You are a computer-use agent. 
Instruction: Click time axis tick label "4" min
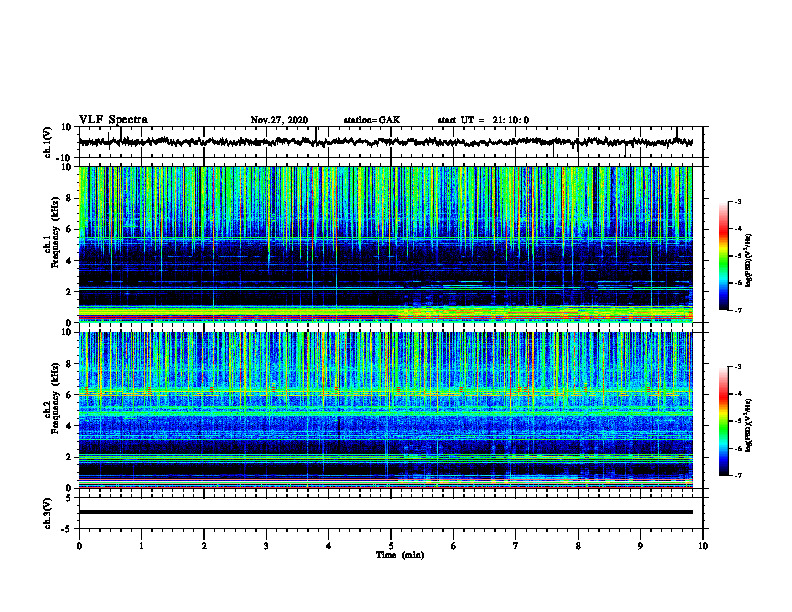(x=329, y=546)
